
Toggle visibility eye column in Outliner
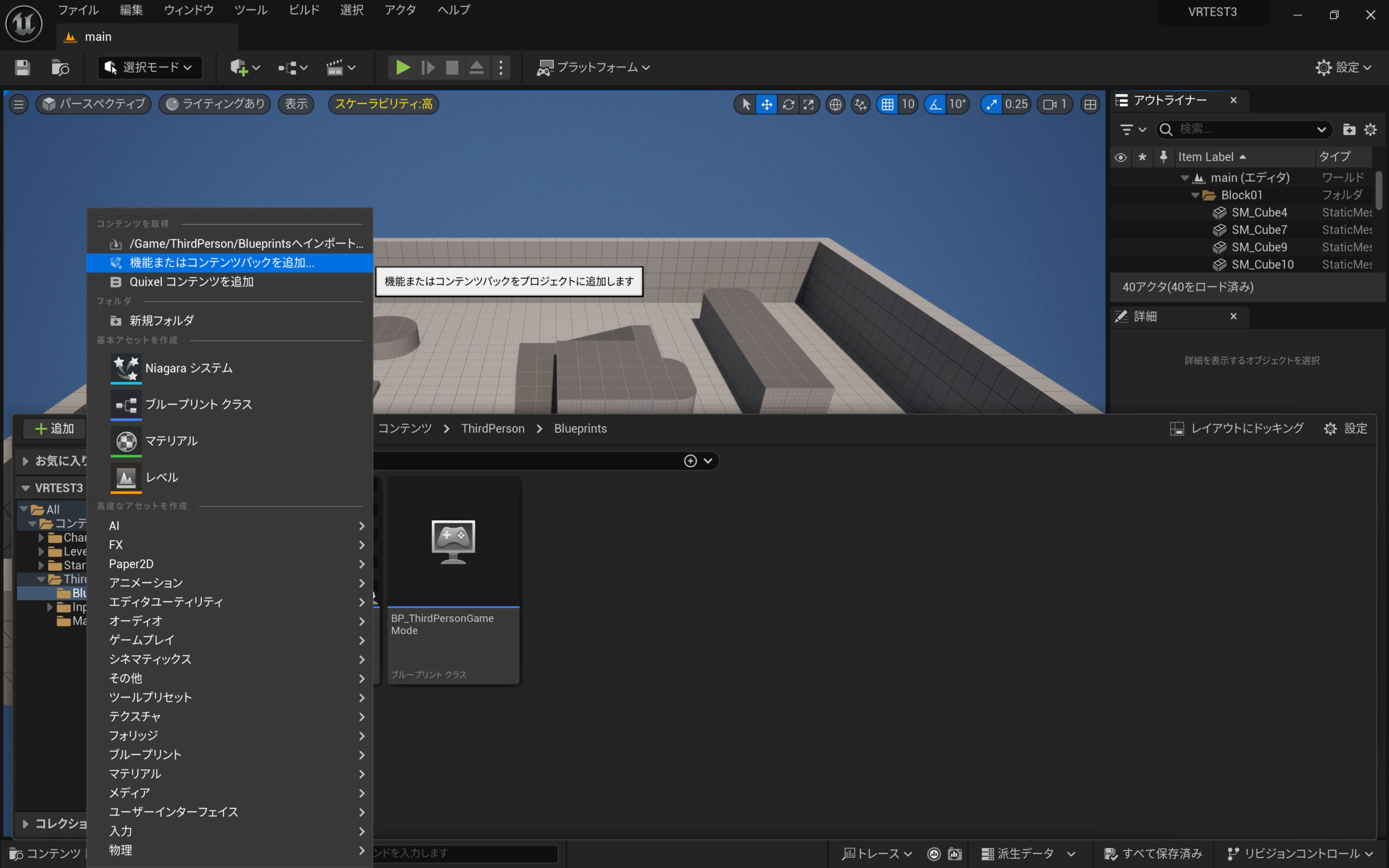pos(1120,157)
